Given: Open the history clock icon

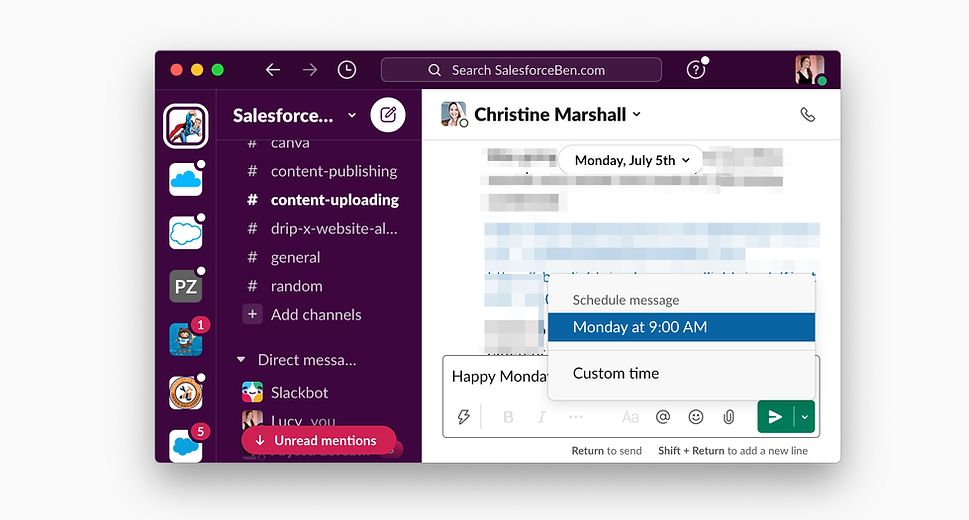Looking at the screenshot, I should coord(347,70).
